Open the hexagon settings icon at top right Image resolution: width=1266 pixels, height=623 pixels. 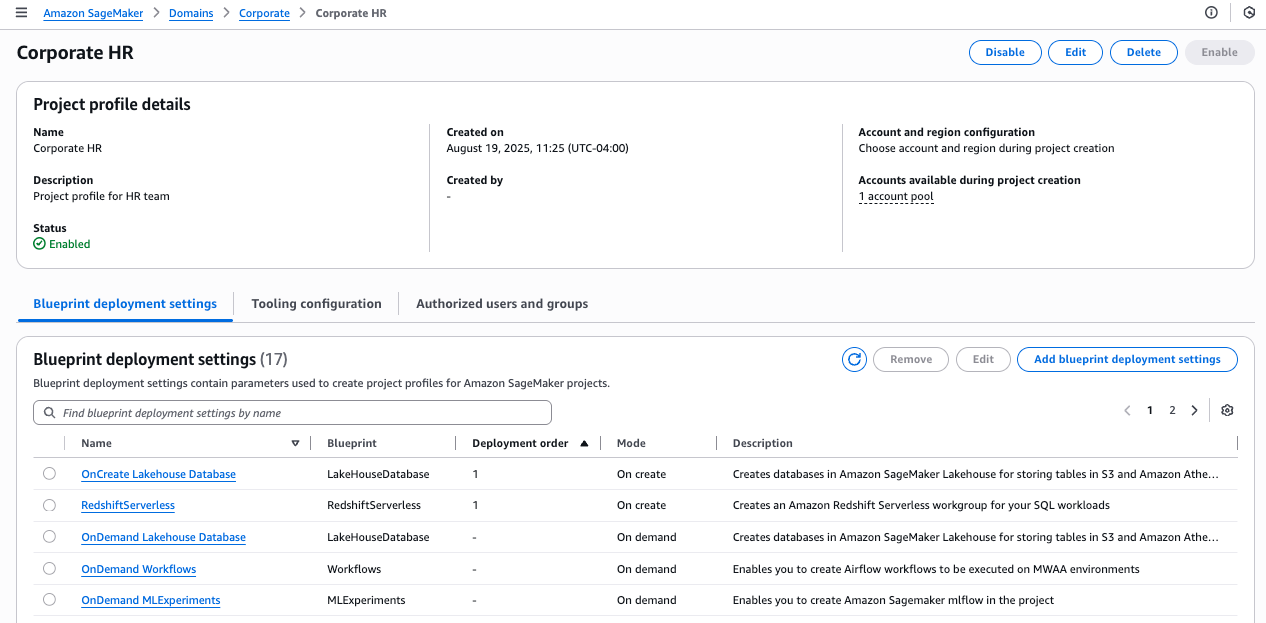[1249, 13]
